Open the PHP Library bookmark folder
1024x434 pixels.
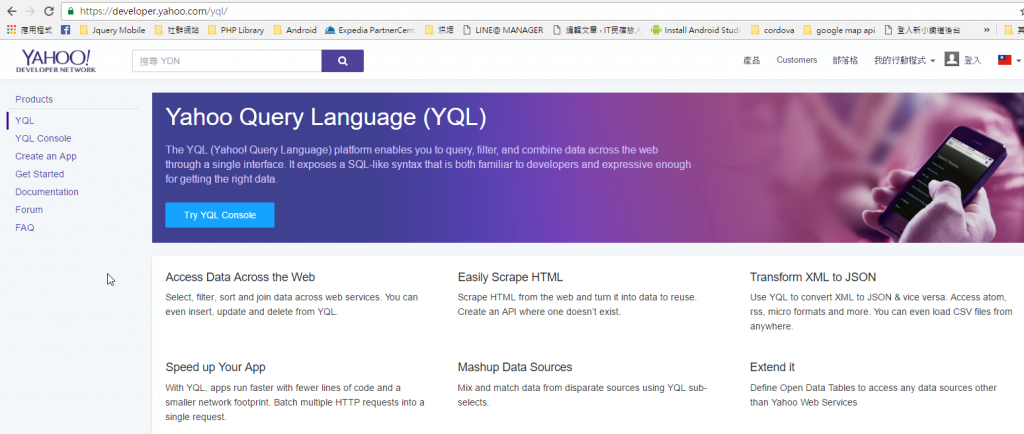(236, 30)
